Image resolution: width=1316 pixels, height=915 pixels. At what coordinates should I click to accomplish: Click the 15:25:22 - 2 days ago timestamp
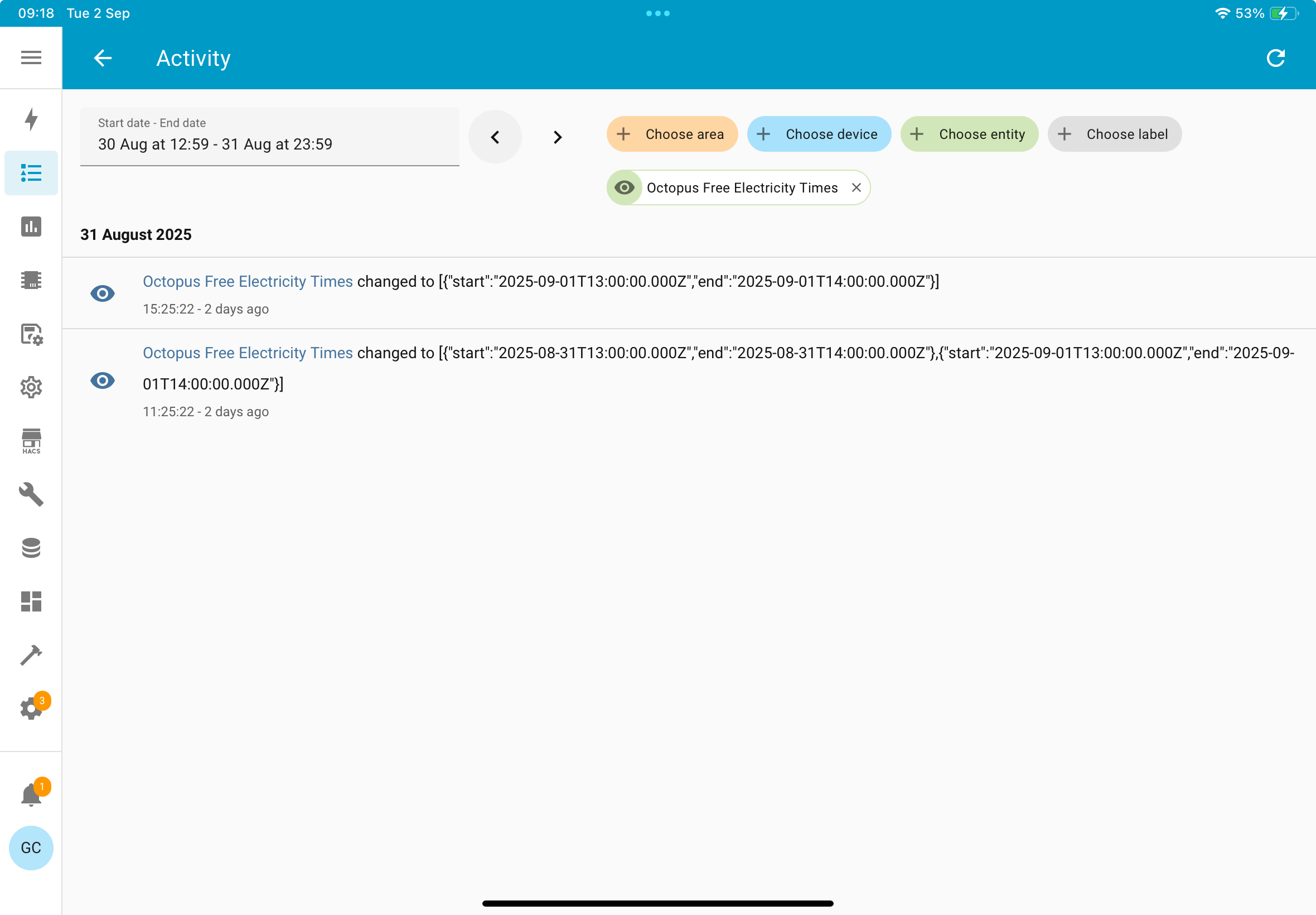click(206, 309)
